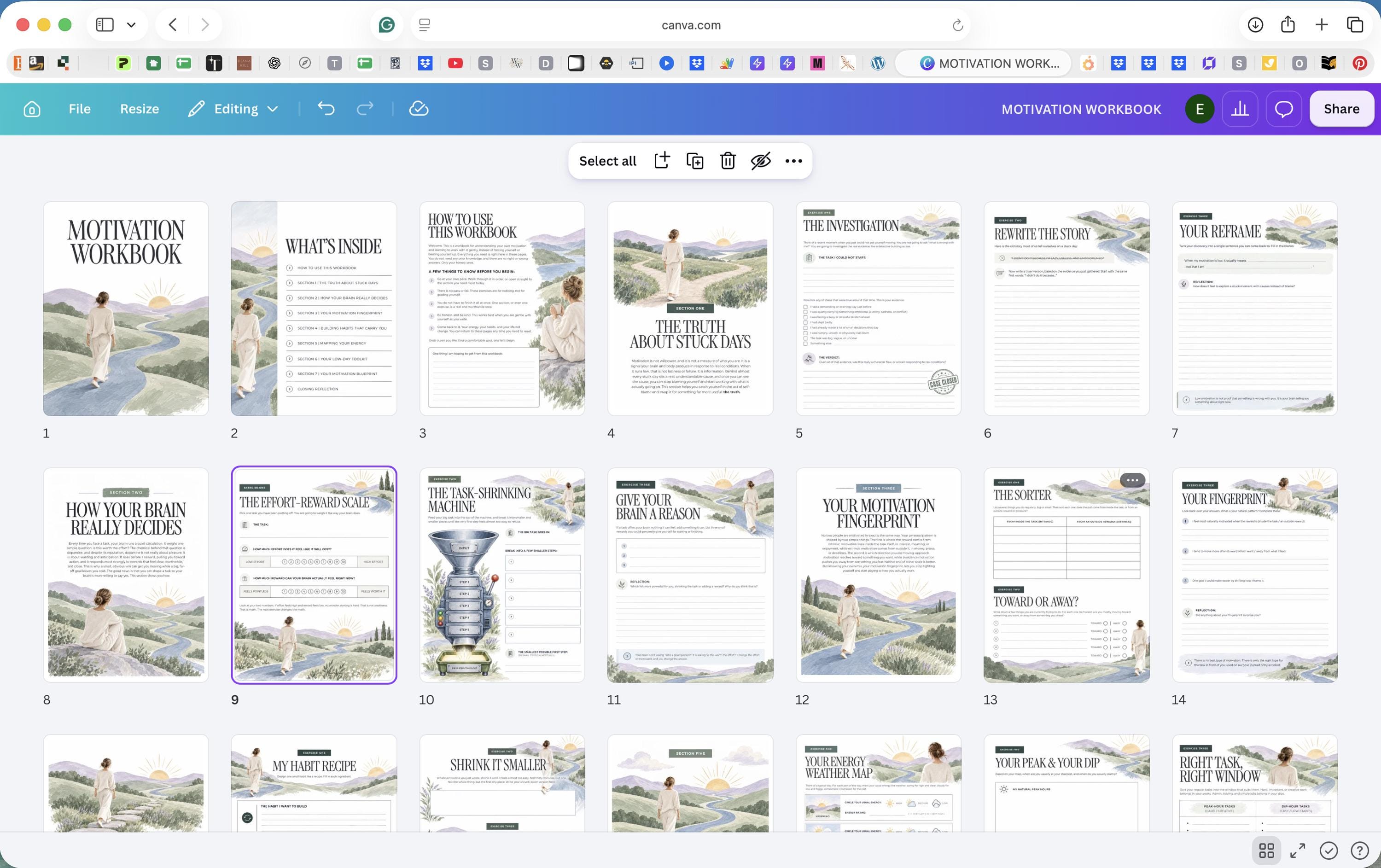Open the Pinterest pinned tab
This screenshot has height=868, width=1381.
pos(1359,63)
